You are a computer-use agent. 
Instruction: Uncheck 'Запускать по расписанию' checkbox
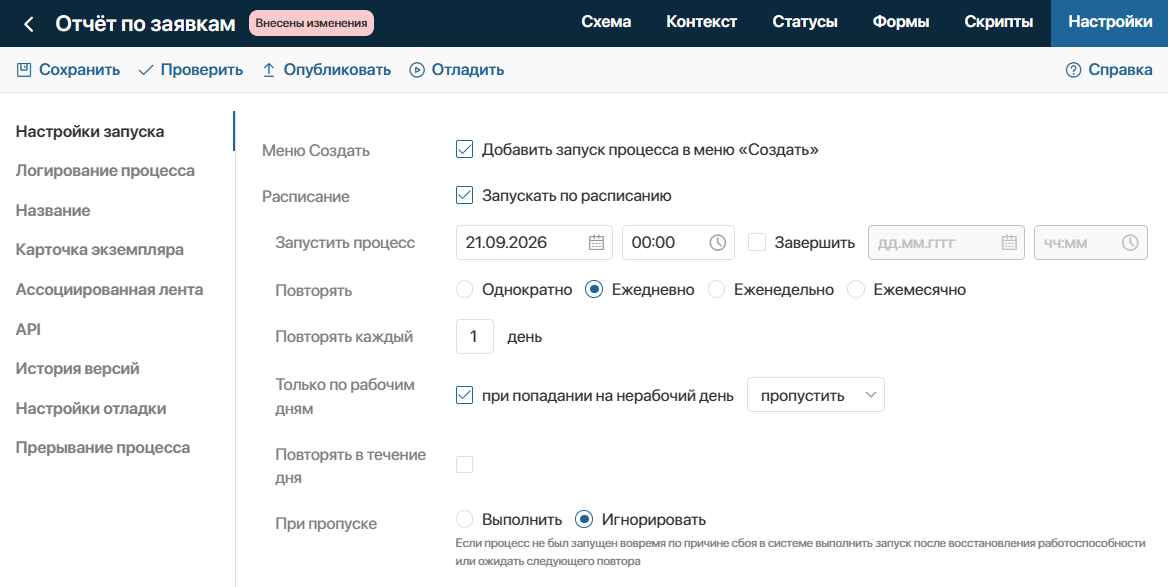click(x=464, y=195)
